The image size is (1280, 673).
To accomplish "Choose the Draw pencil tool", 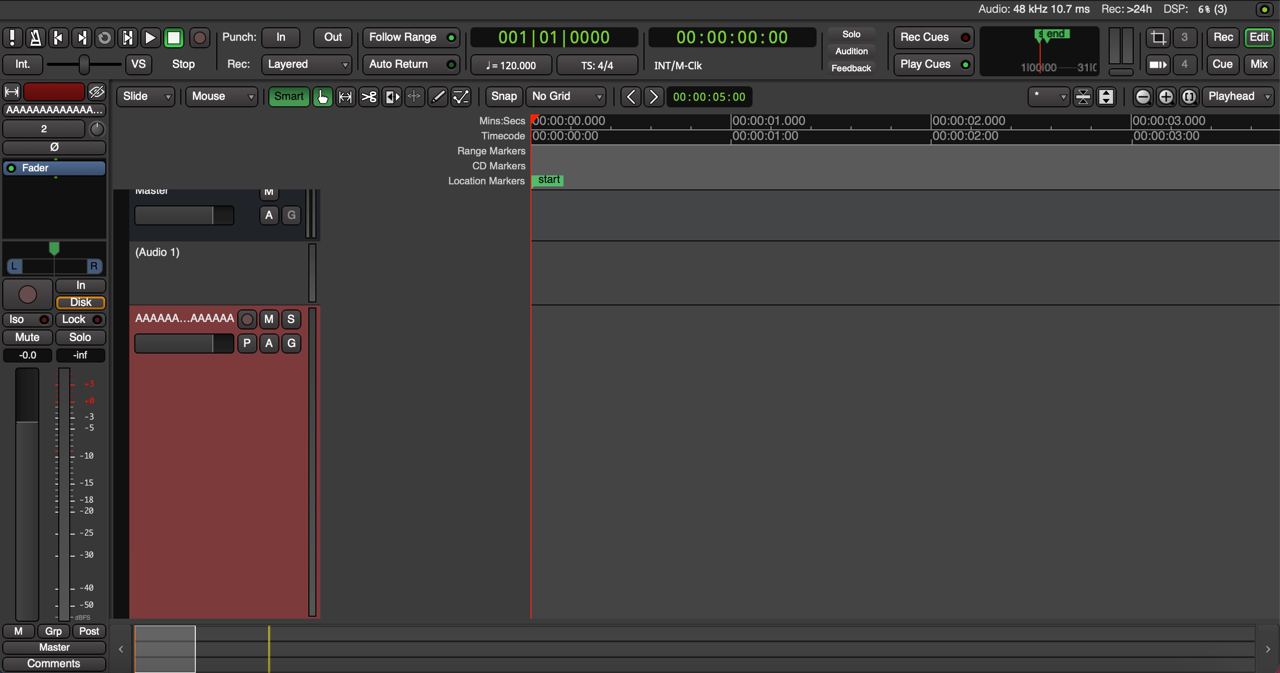I will (x=438, y=97).
